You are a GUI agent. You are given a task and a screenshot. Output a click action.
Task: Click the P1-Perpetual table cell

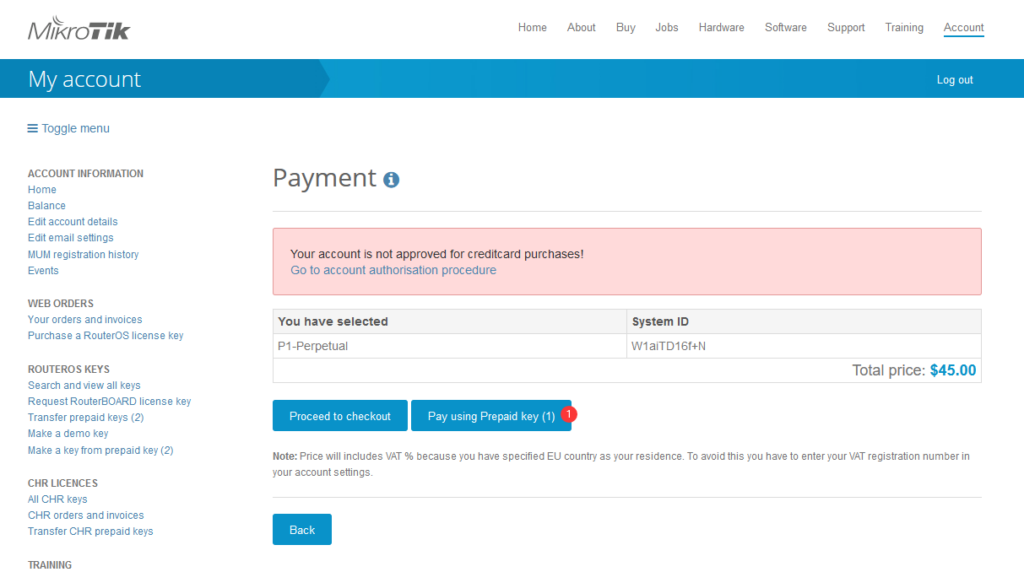pos(449,346)
